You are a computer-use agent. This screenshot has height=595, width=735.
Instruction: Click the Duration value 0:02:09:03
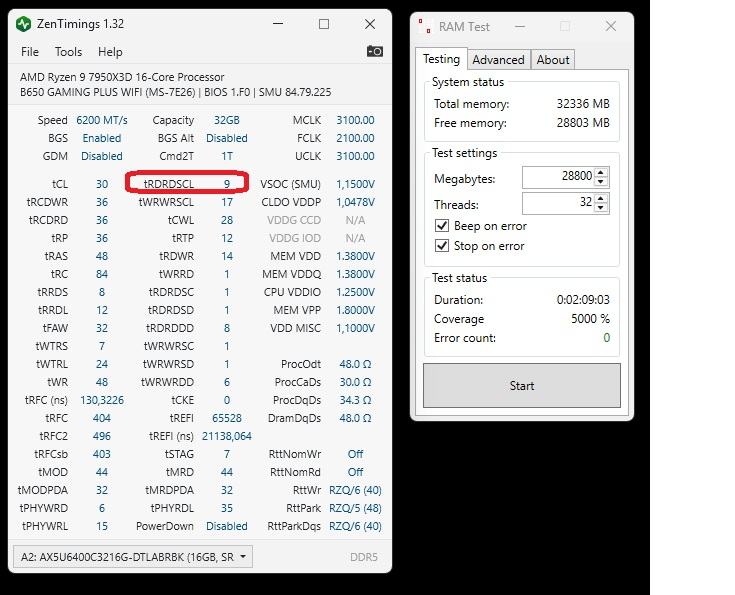pos(583,300)
